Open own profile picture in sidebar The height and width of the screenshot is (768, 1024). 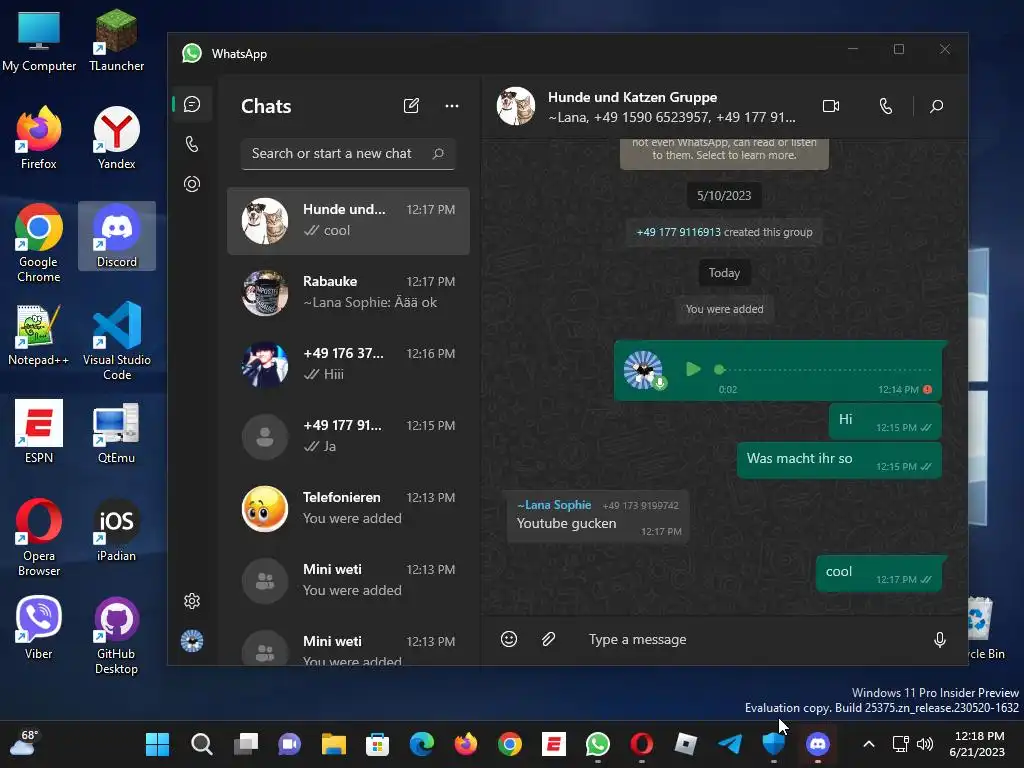point(192,641)
